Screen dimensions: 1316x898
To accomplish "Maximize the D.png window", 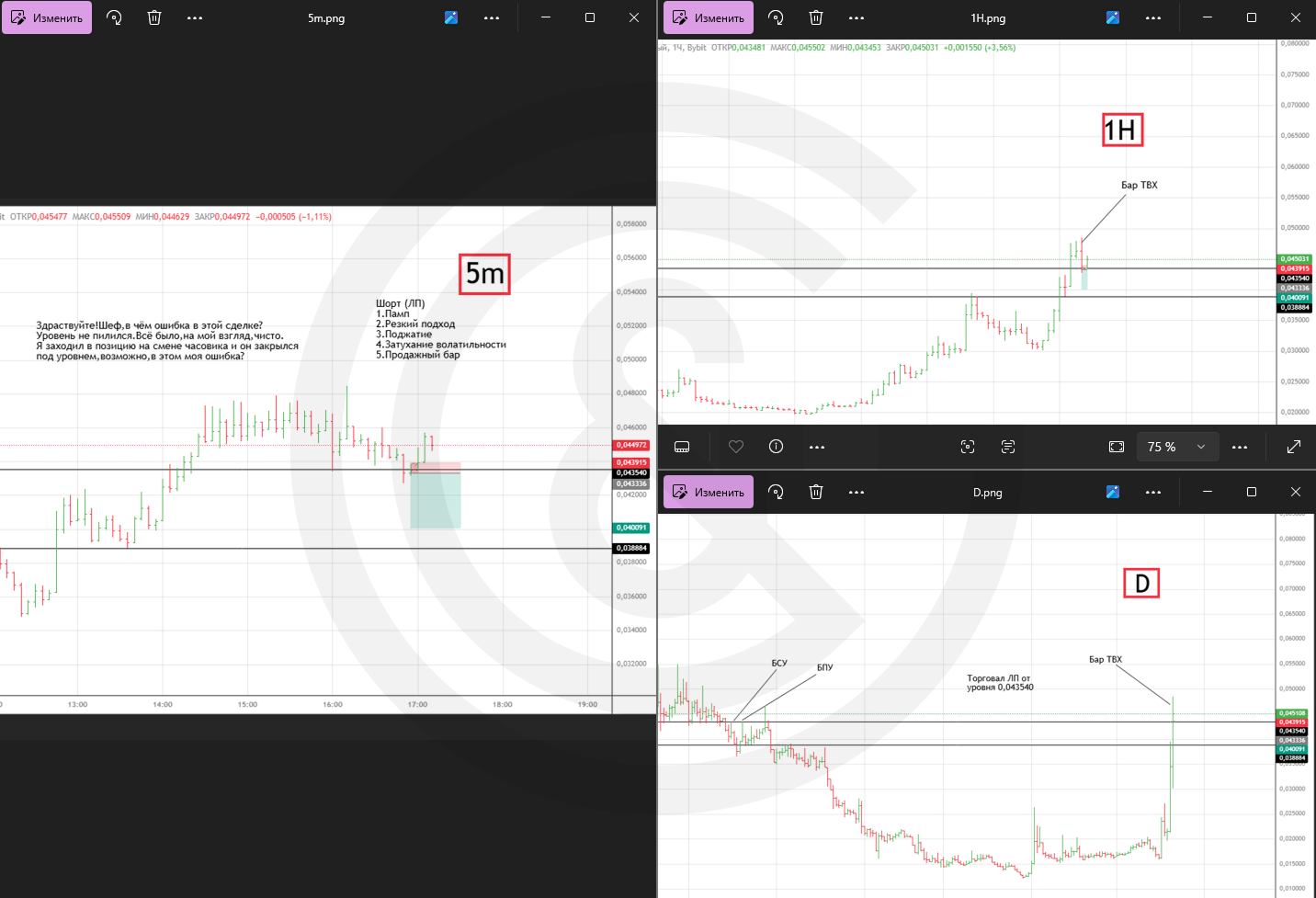I will 1252,492.
